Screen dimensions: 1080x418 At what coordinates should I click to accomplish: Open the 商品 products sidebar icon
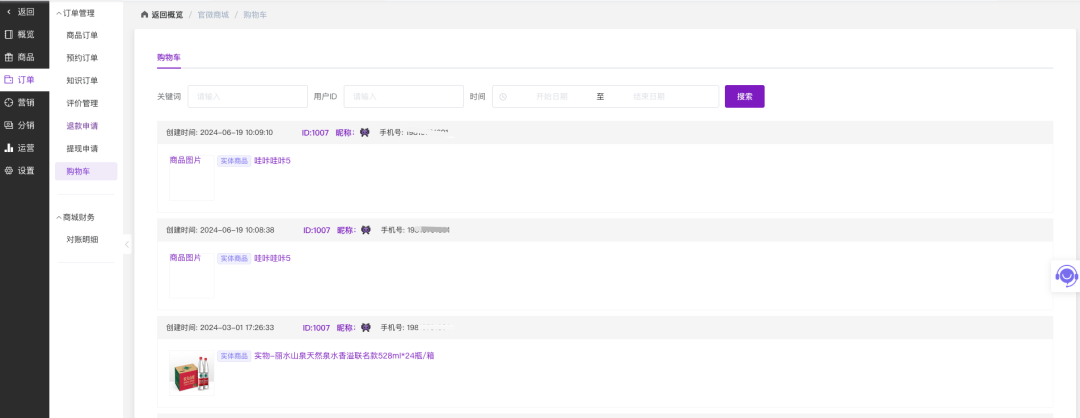click(x=9, y=57)
